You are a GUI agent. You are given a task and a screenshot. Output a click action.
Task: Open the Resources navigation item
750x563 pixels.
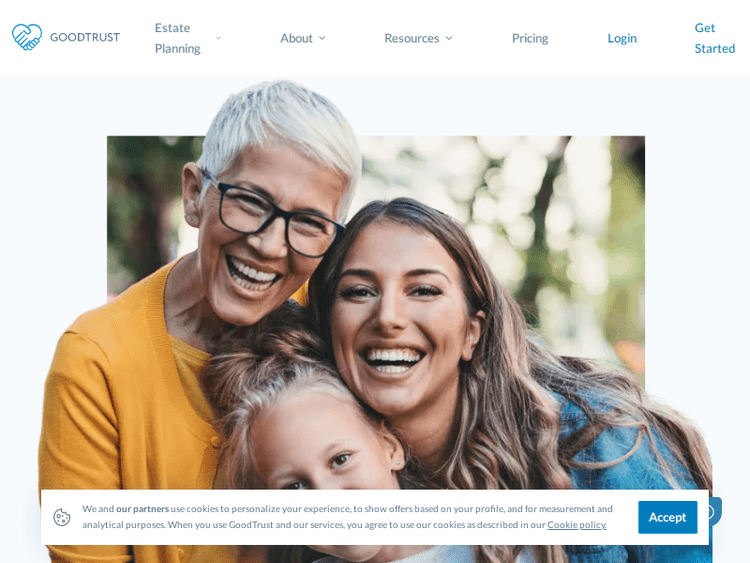411,38
